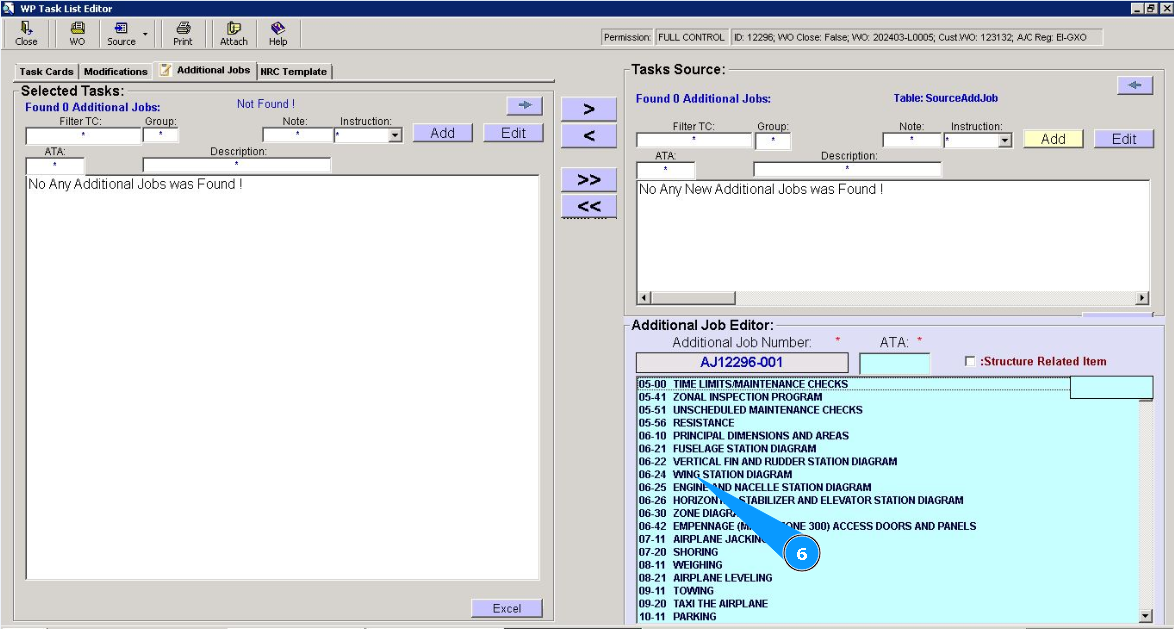
Task: Click the single move-left < button
Action: pyautogui.click(x=588, y=136)
